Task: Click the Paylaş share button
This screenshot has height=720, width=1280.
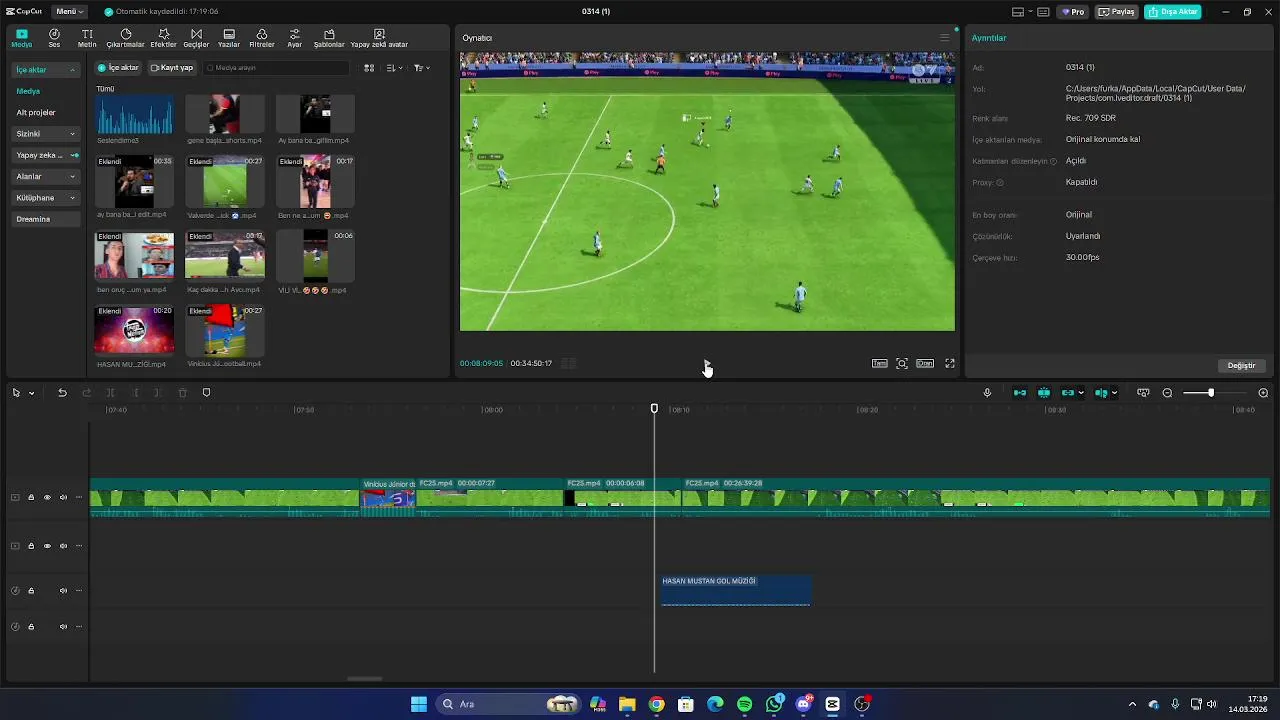Action: [1117, 12]
